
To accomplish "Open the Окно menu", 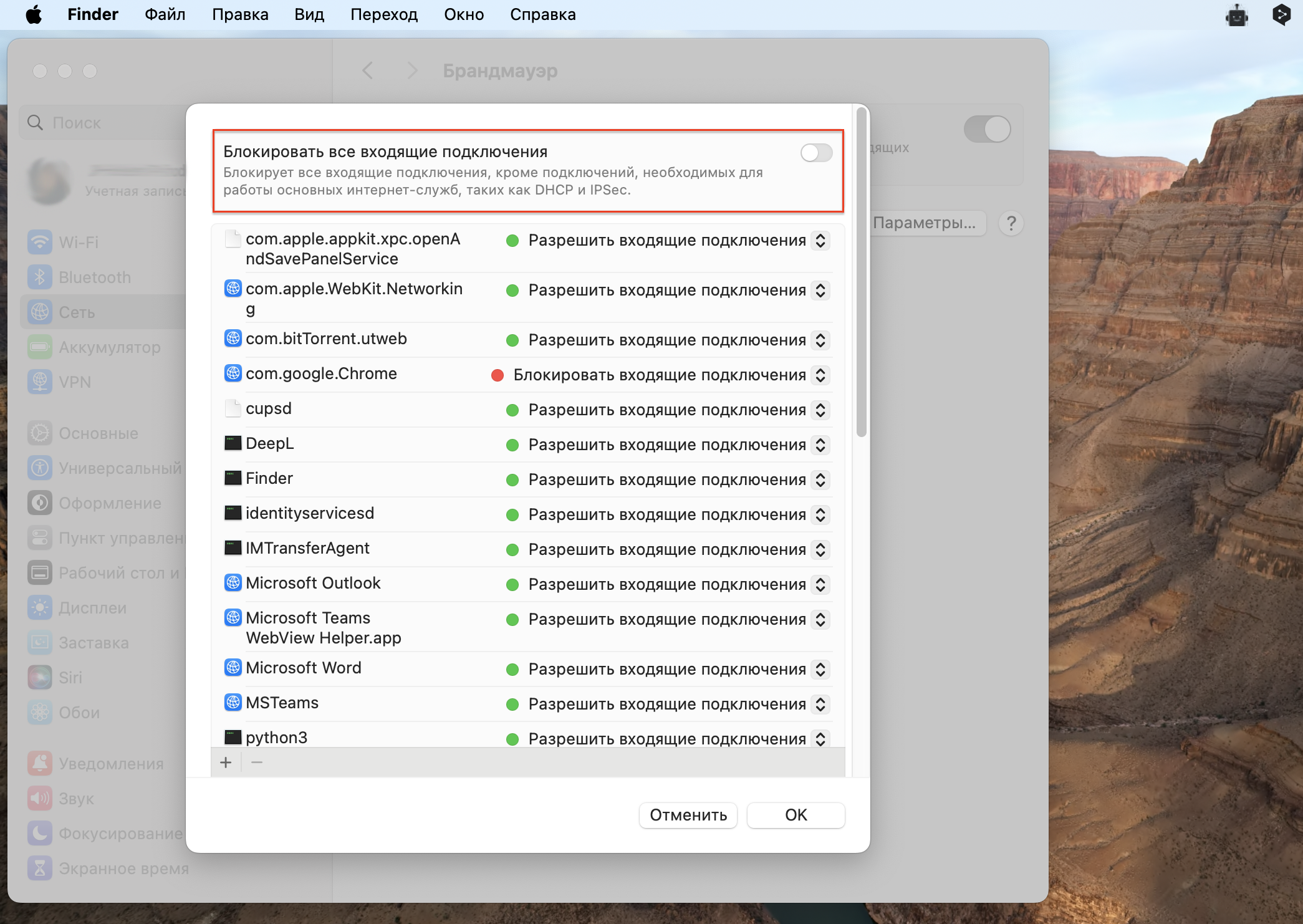I will pyautogui.click(x=464, y=14).
